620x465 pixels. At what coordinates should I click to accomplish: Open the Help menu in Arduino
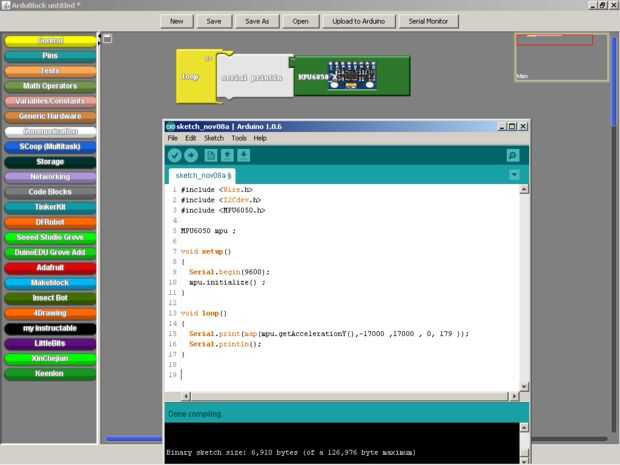[260, 138]
